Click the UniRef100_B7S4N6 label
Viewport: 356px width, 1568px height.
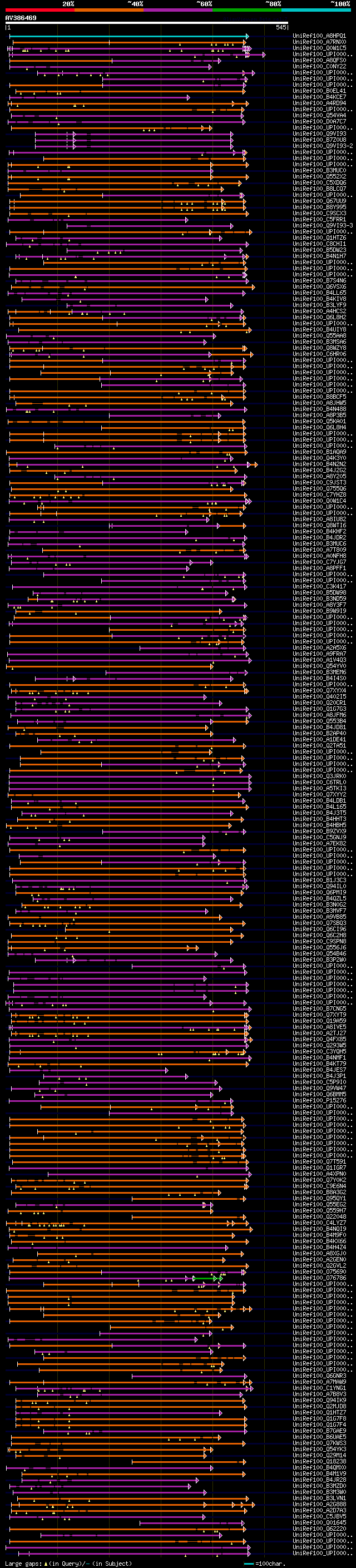(x=319, y=280)
